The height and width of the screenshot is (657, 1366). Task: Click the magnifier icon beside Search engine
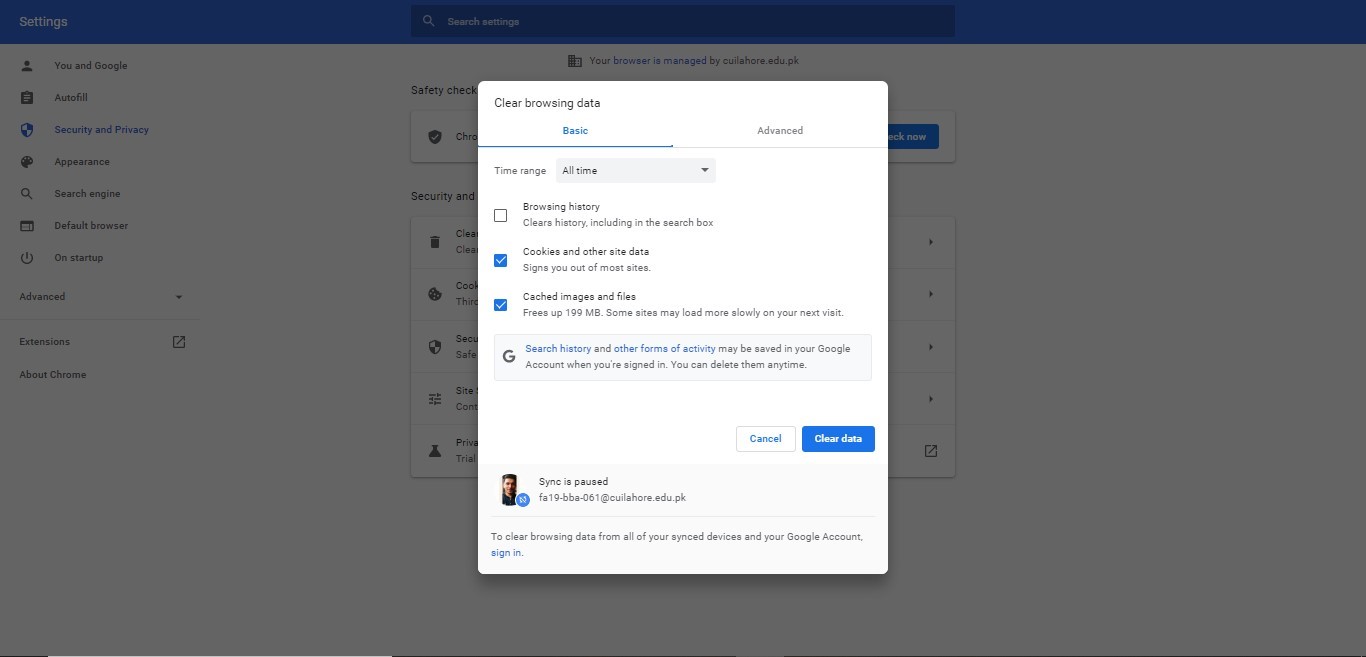[x=27, y=194]
